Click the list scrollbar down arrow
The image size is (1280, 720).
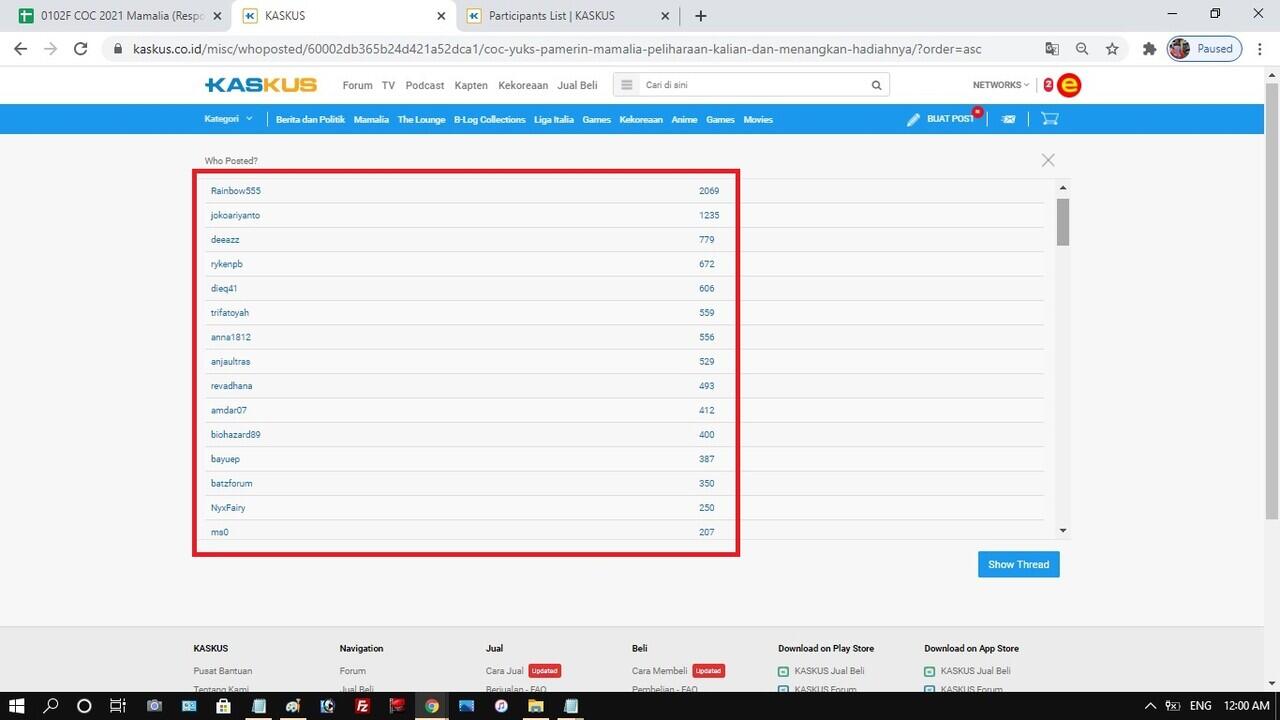click(1063, 531)
